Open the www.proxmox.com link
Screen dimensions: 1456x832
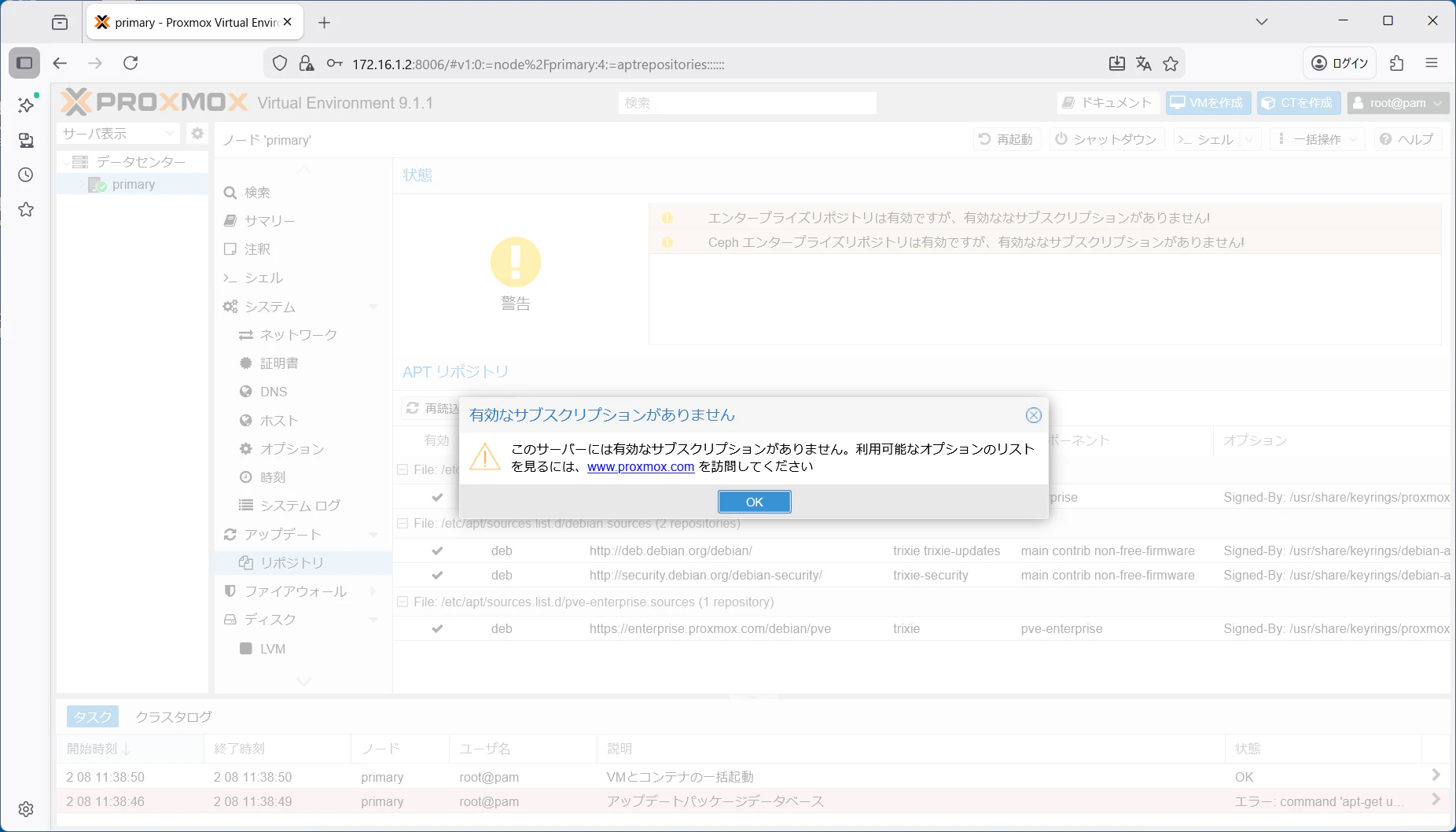(641, 466)
